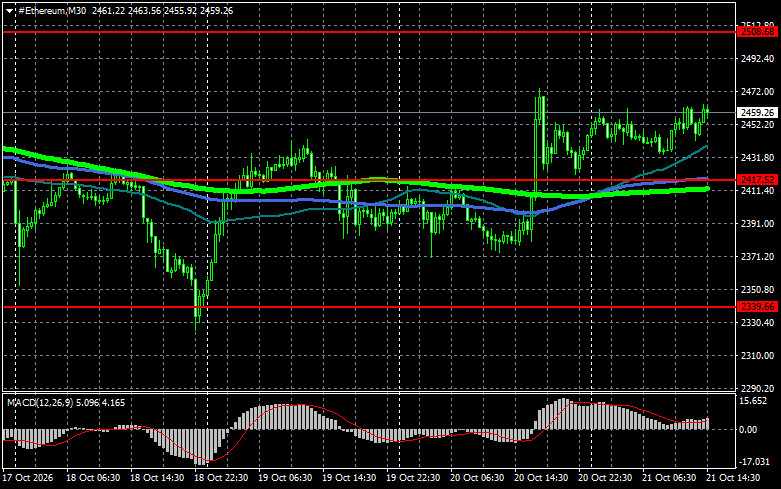Click the MACD scale value 15.652
Screen dimensions: 781x489
(753, 401)
